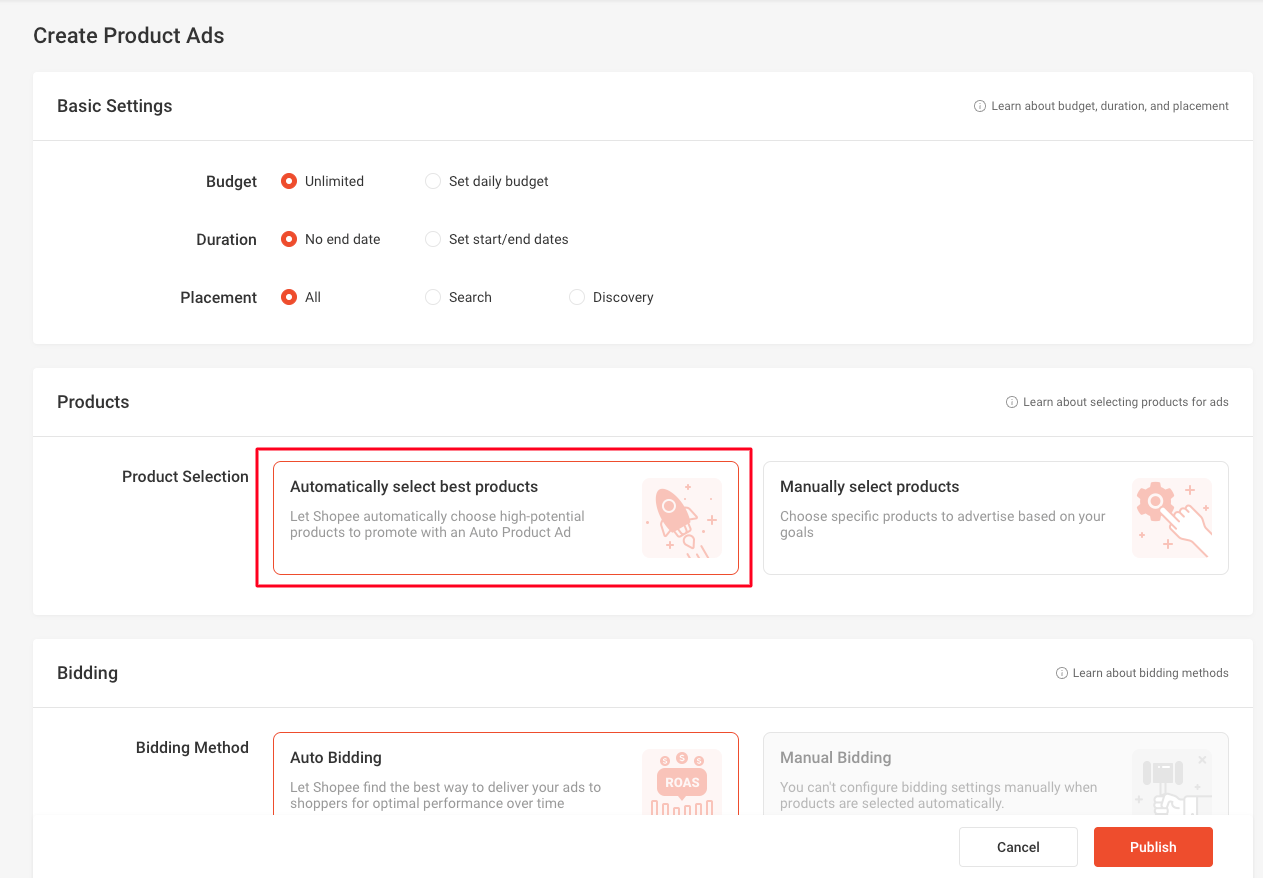Click the Basic Settings section title
Image resolution: width=1263 pixels, height=878 pixels.
(115, 106)
